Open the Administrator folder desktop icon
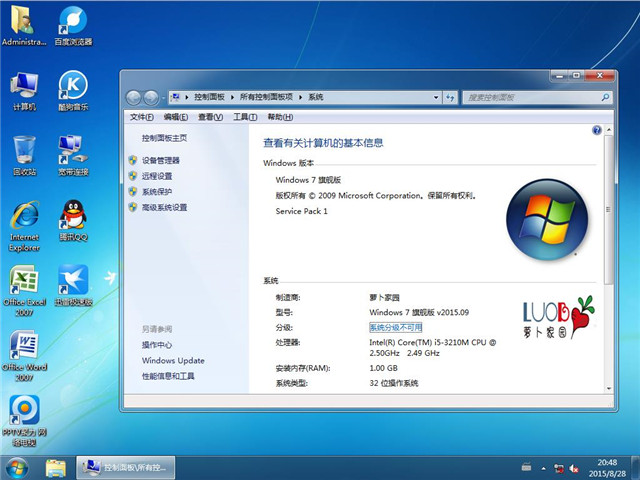The width and height of the screenshot is (640, 480). click(24, 25)
